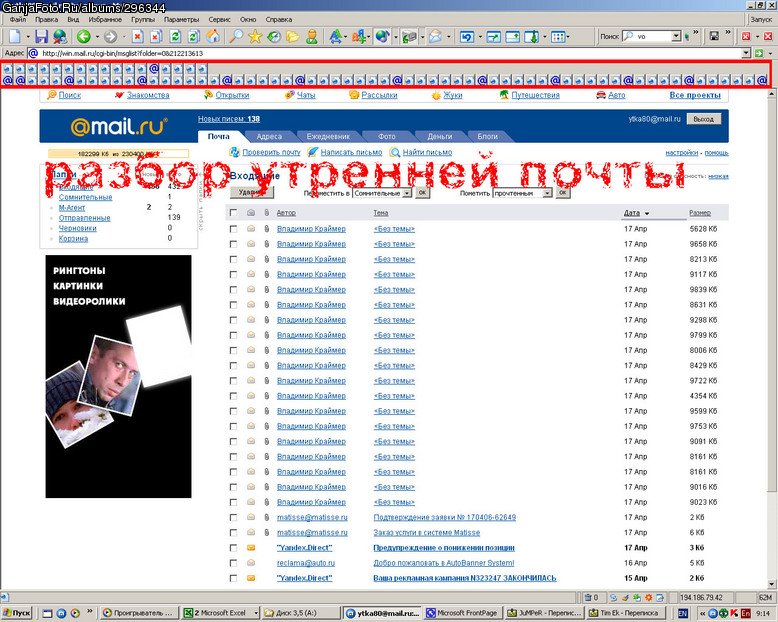778x622 pixels.
Task: Open the address bar dropdown arrow
Action: [746, 53]
